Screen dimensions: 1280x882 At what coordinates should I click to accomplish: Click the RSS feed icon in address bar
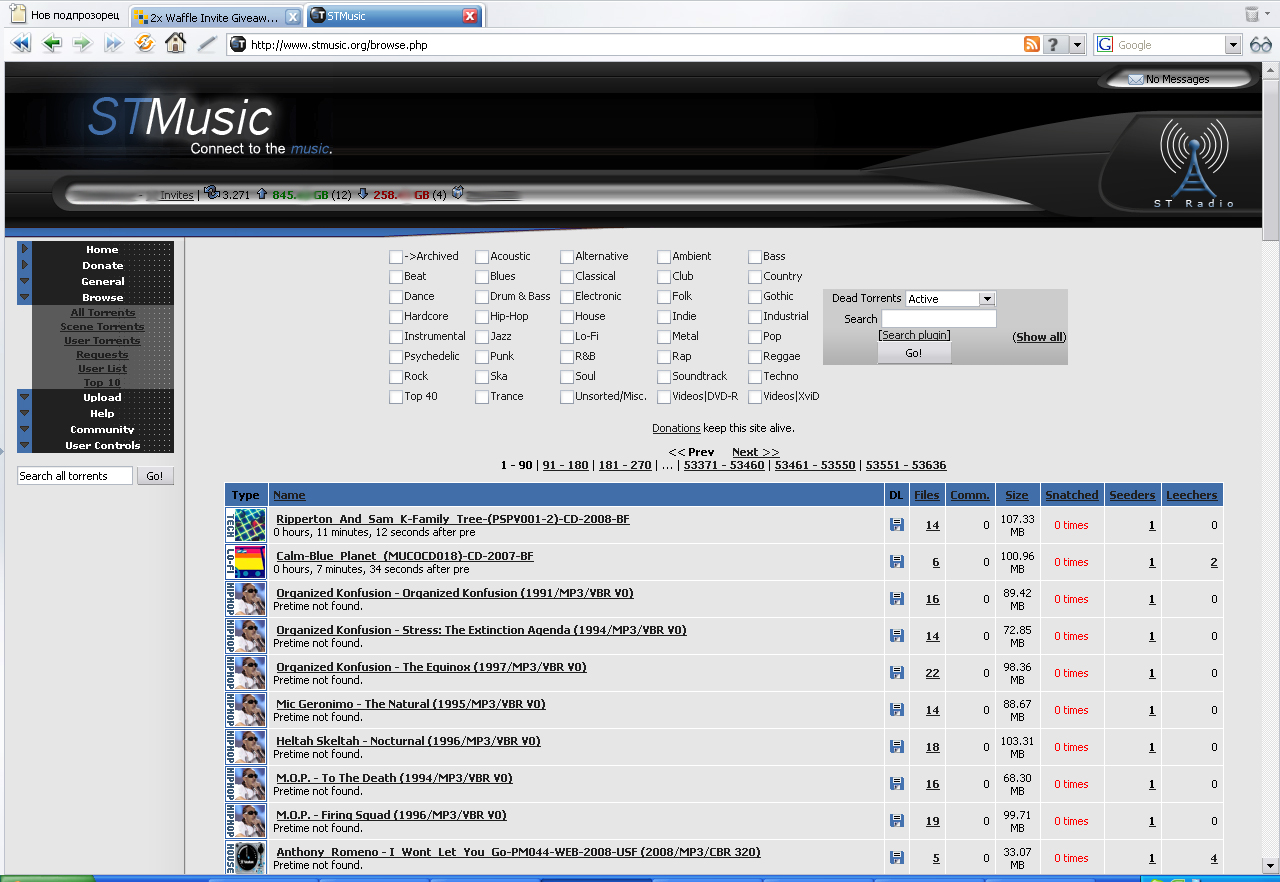(x=1032, y=45)
